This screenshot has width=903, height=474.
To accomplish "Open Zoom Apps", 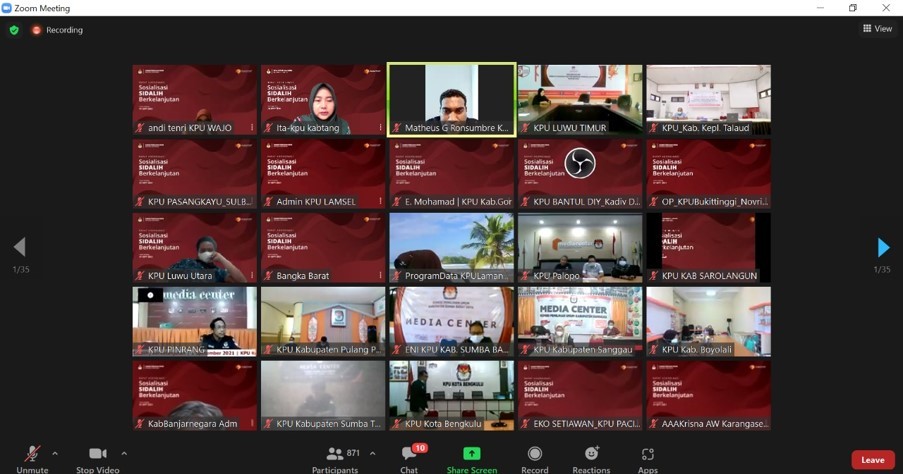I will 648,457.
